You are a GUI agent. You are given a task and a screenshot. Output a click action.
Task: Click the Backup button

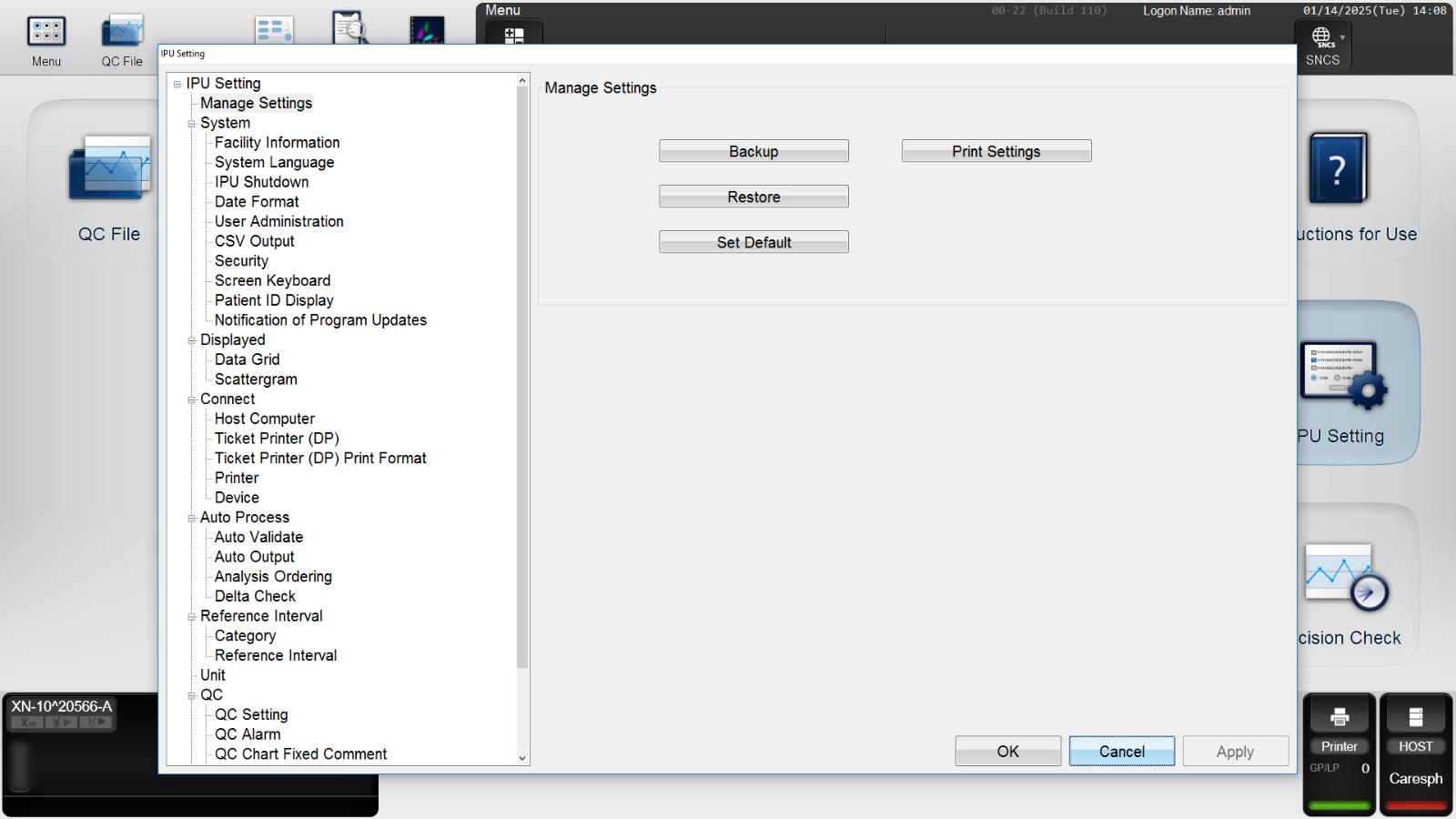[753, 151]
